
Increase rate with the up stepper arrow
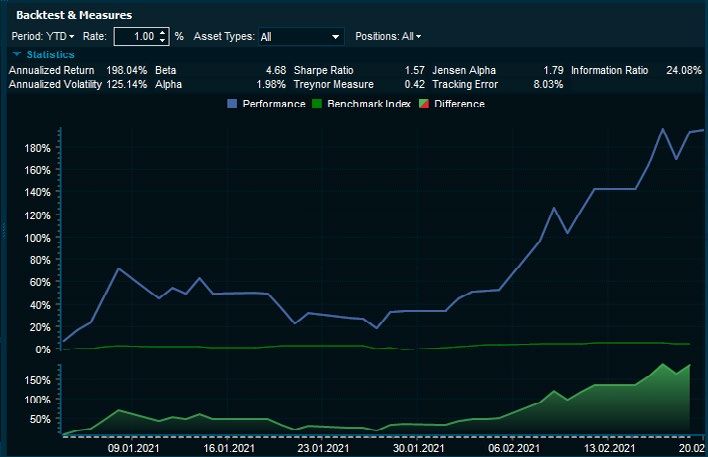point(164,32)
